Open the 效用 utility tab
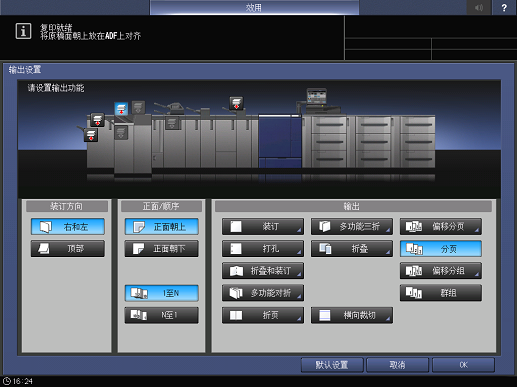Image resolution: width=517 pixels, height=387 pixels. point(254,7)
